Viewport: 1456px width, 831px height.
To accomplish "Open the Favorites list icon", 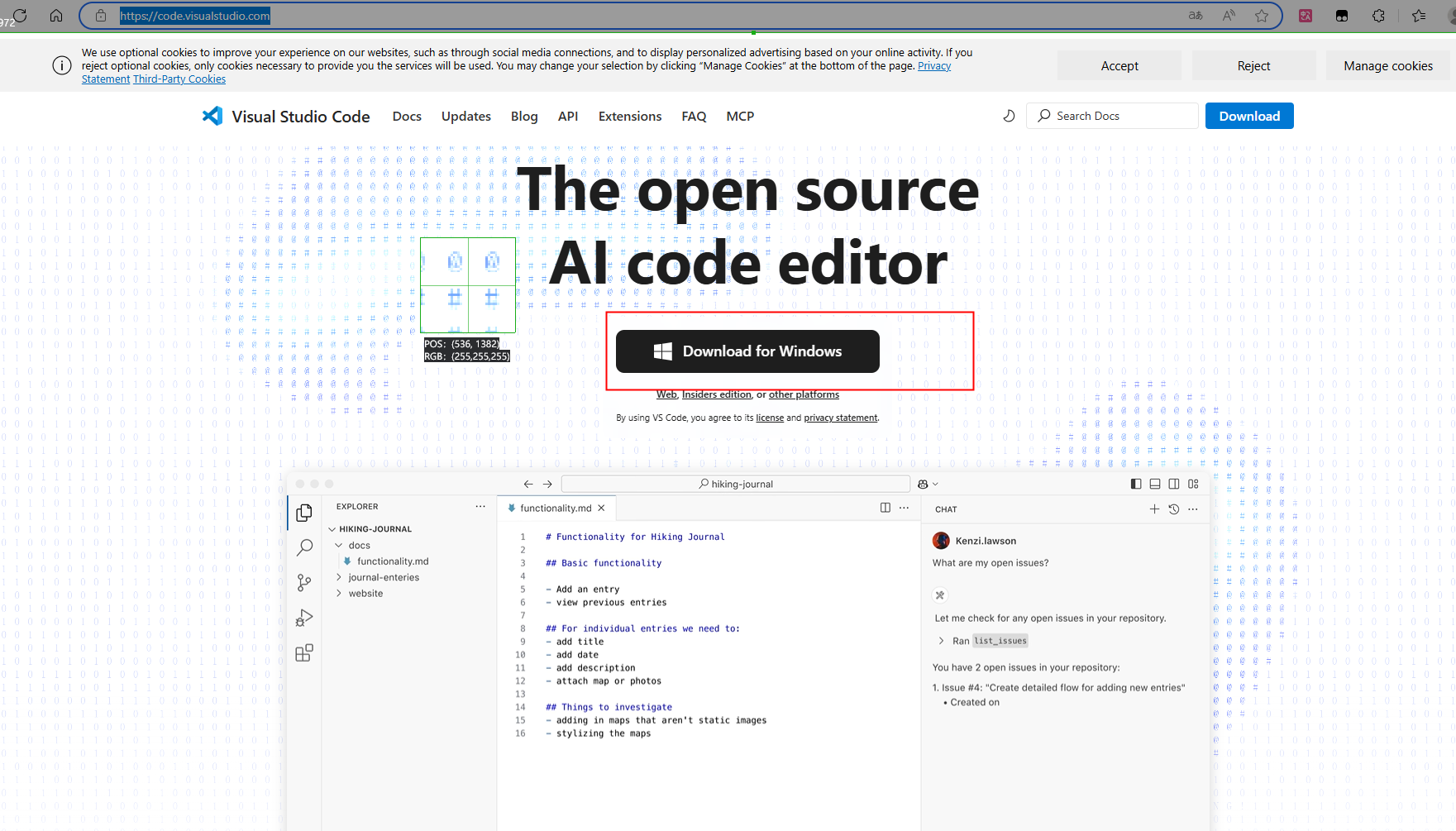I will tap(1419, 16).
